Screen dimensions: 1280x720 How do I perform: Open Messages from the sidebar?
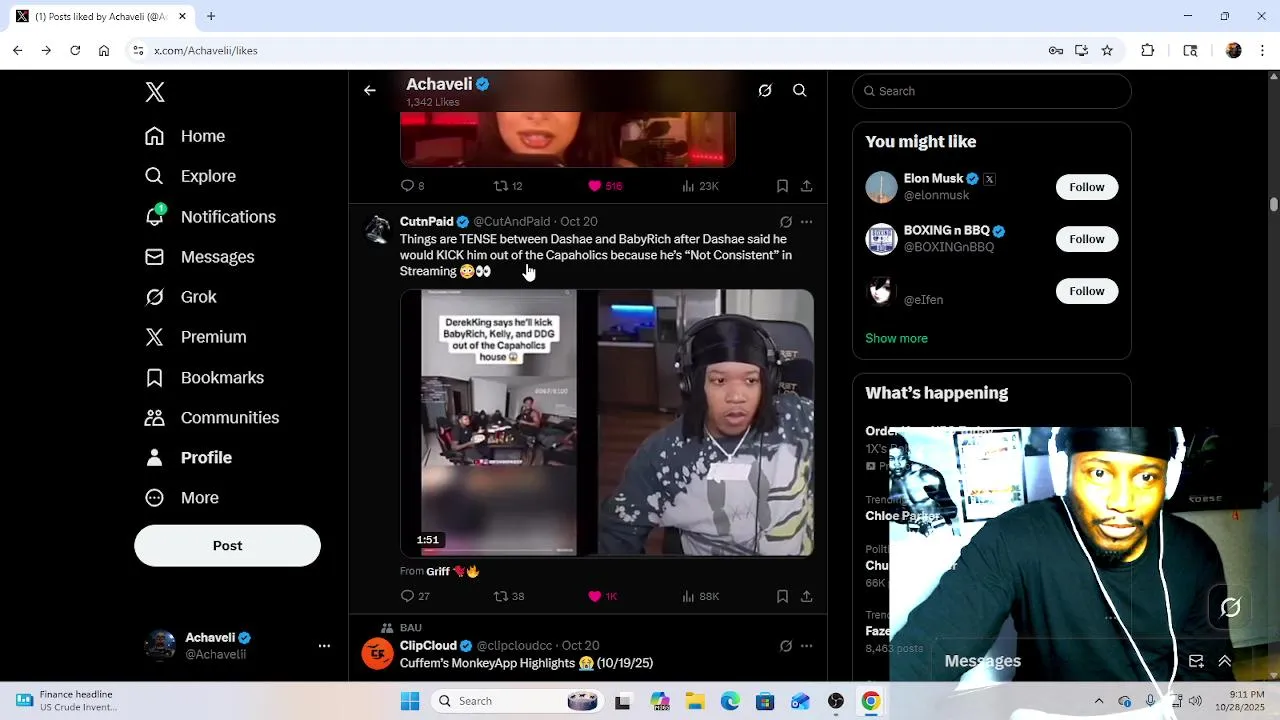point(199,257)
